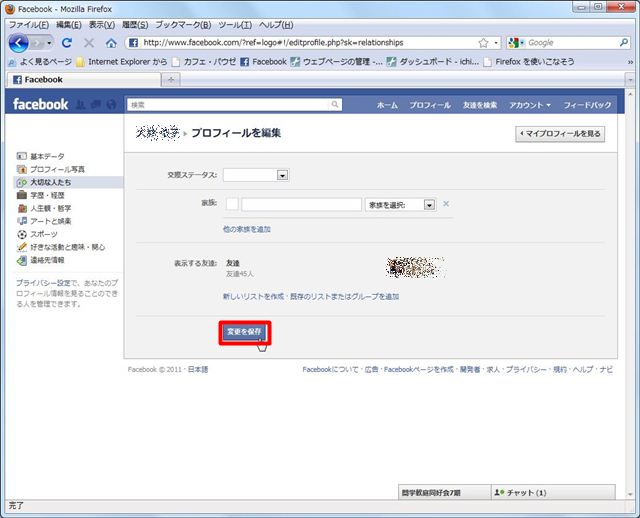Screen dimensions: 640x518
Task: Select 好きな活動と趣味・関心 in the sidebar
Action: (x=68, y=247)
